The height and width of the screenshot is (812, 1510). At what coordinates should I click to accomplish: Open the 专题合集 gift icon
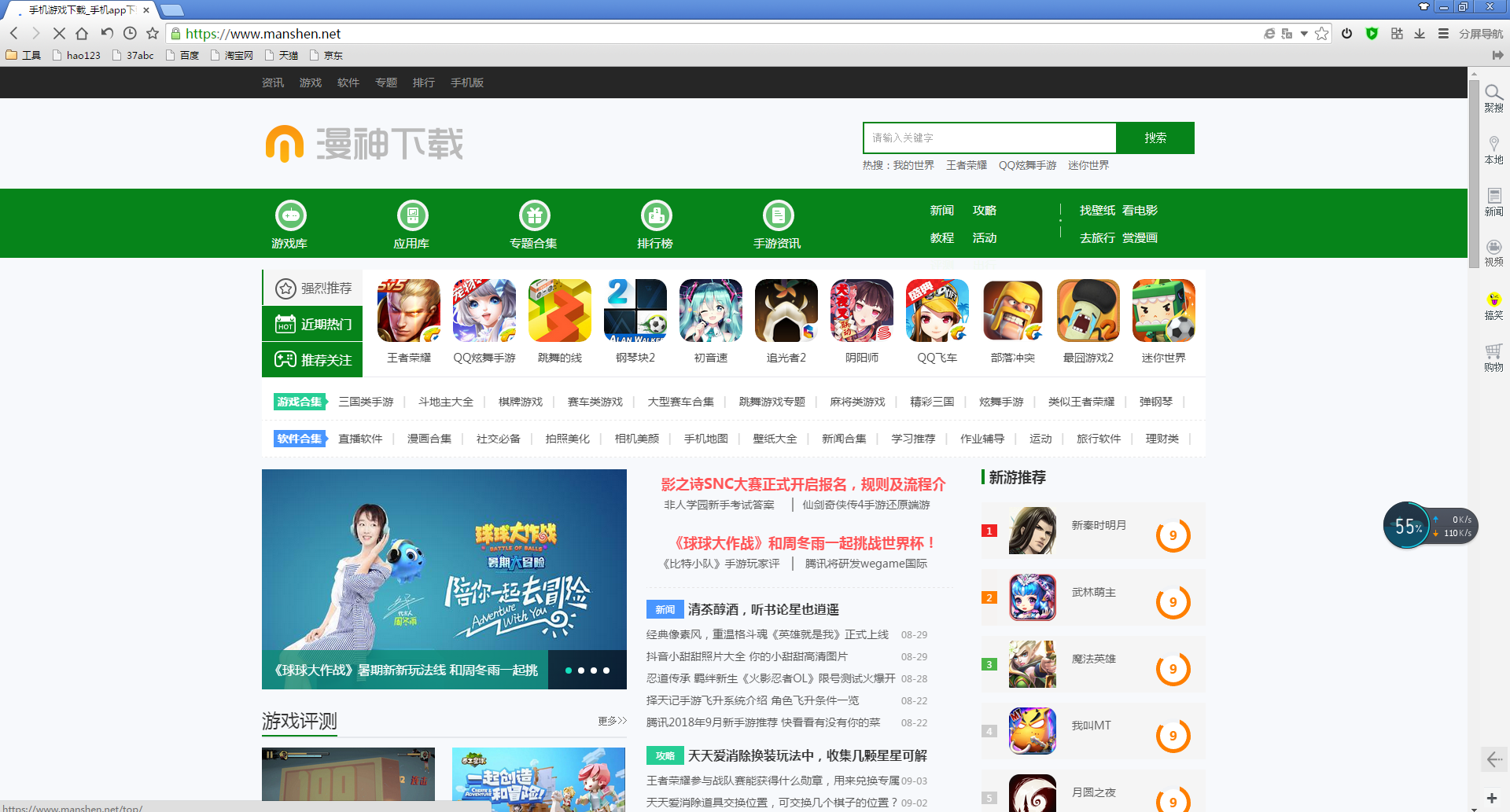click(534, 215)
